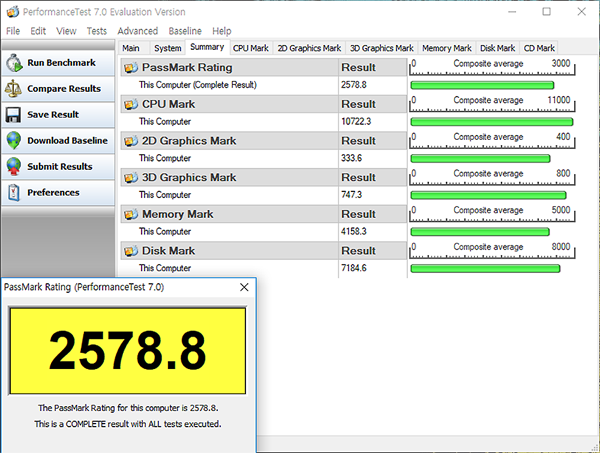Click the PassMark result value 2578.8 cell
This screenshot has height=453, width=600.
354,85
